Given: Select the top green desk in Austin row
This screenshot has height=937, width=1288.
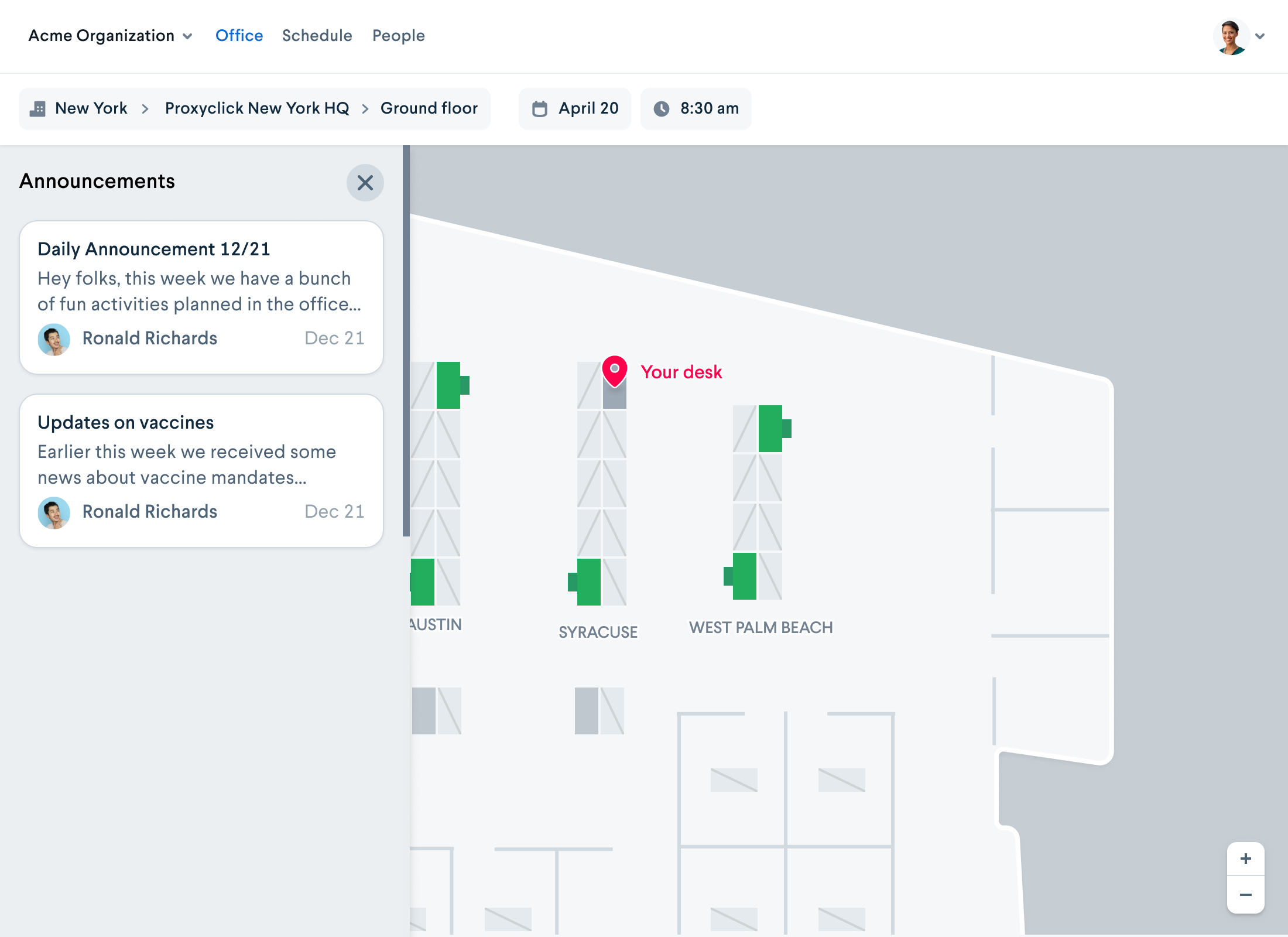Looking at the screenshot, I should [x=449, y=385].
